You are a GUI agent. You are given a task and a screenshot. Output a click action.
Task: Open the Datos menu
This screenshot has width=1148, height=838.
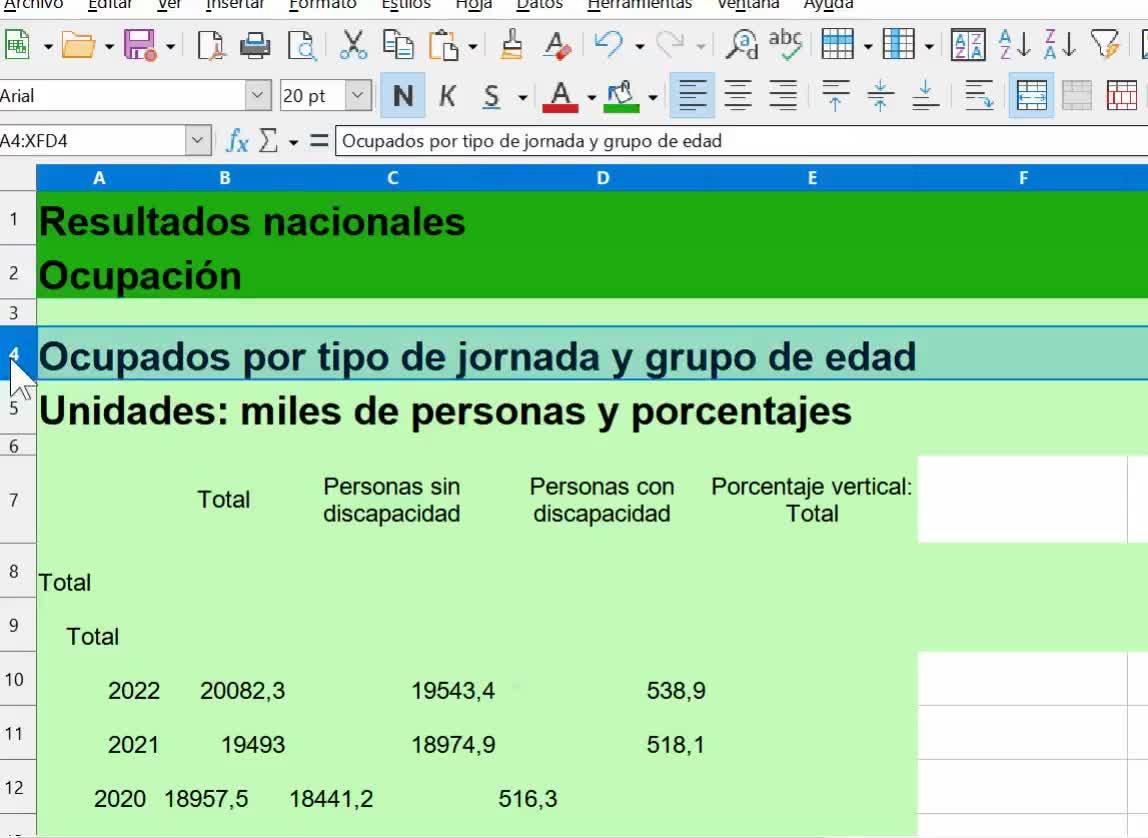(x=540, y=4)
